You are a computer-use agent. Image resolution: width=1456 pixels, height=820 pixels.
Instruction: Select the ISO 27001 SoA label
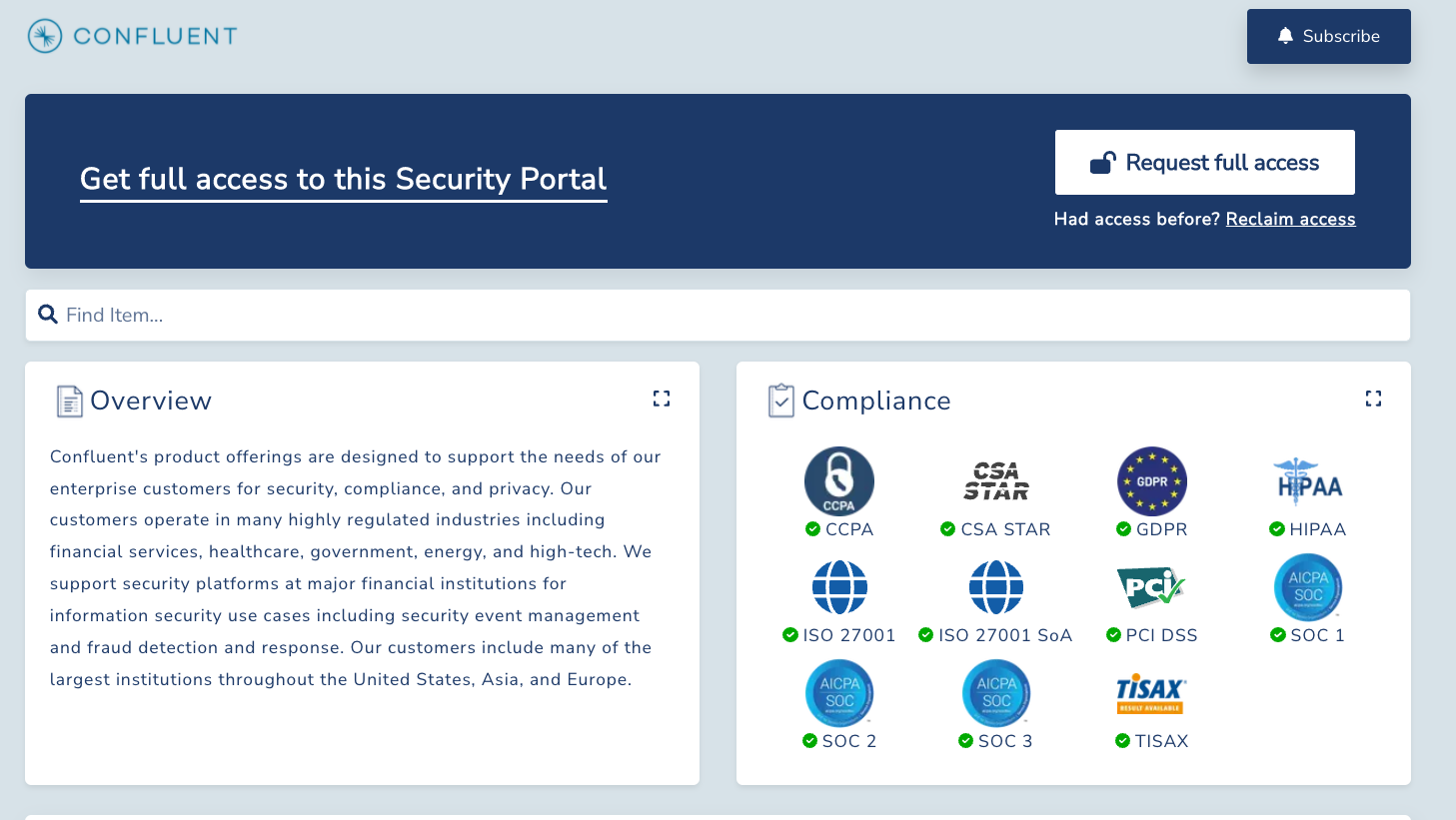1005,635
